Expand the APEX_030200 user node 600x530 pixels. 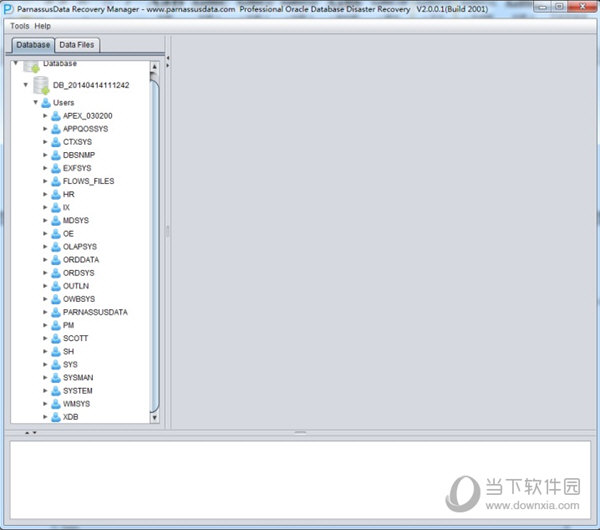pyautogui.click(x=45, y=116)
